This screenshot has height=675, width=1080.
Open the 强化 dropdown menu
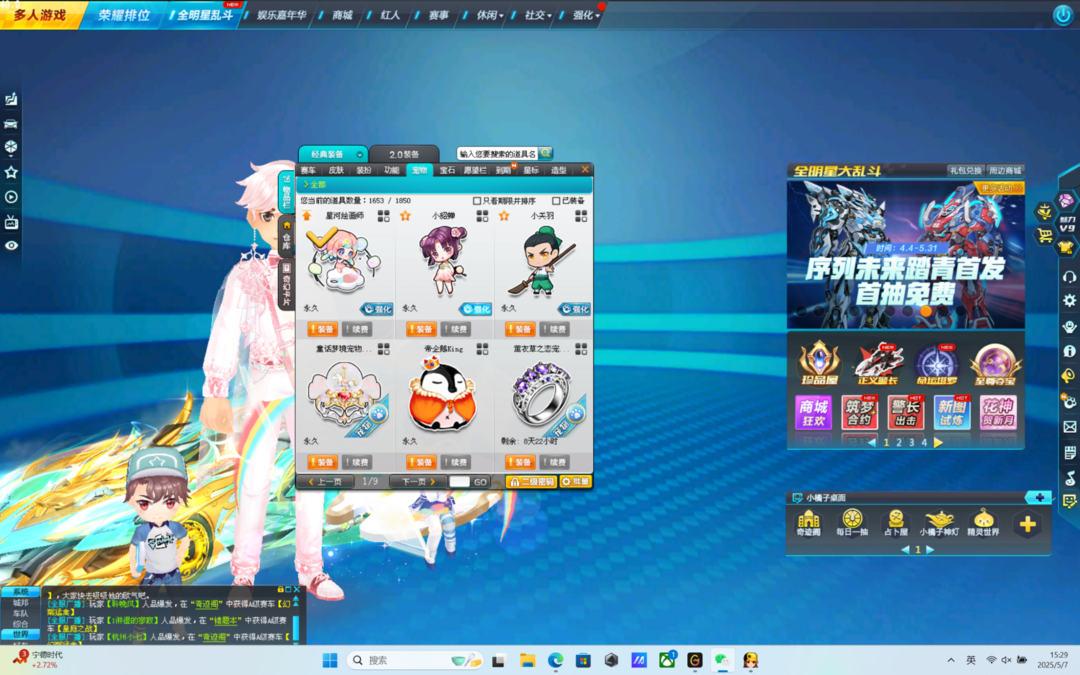[x=586, y=15]
